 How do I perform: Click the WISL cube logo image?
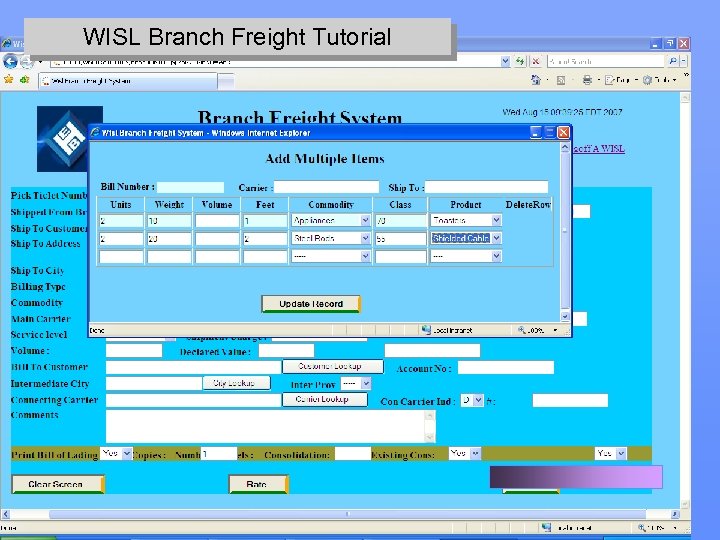70,139
